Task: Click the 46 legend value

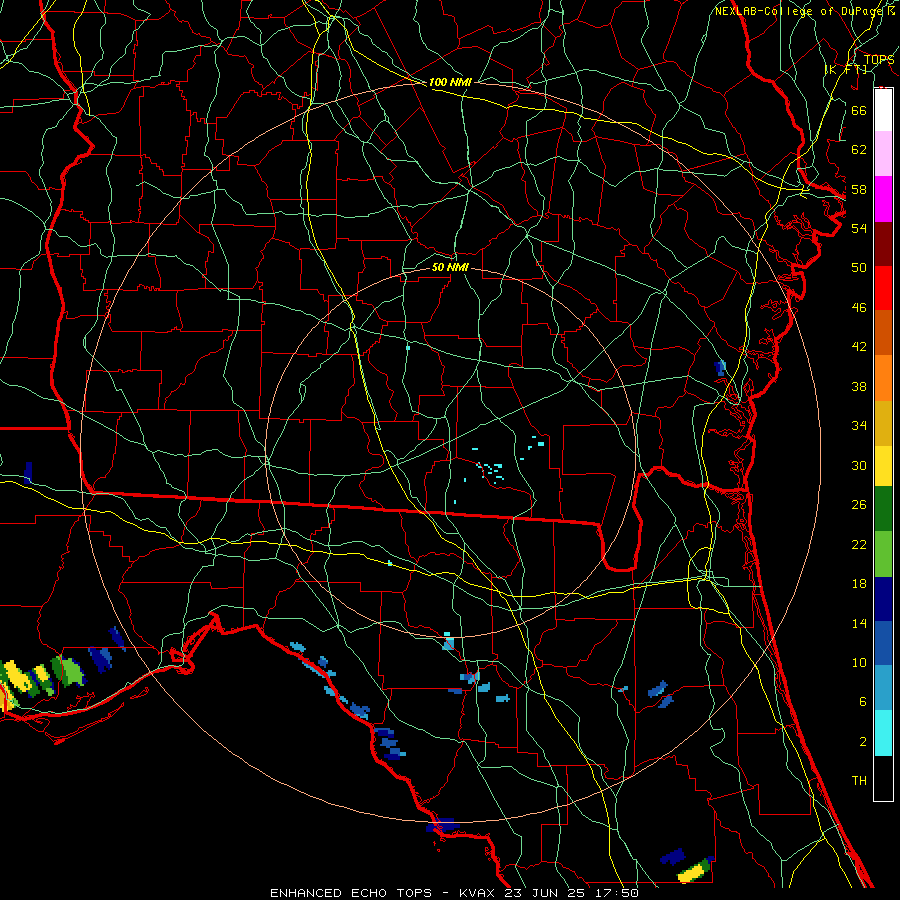Action: pyautogui.click(x=859, y=308)
